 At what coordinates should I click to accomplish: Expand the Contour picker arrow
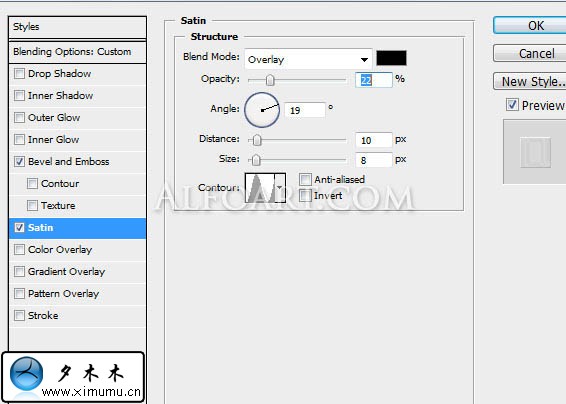(x=280, y=187)
